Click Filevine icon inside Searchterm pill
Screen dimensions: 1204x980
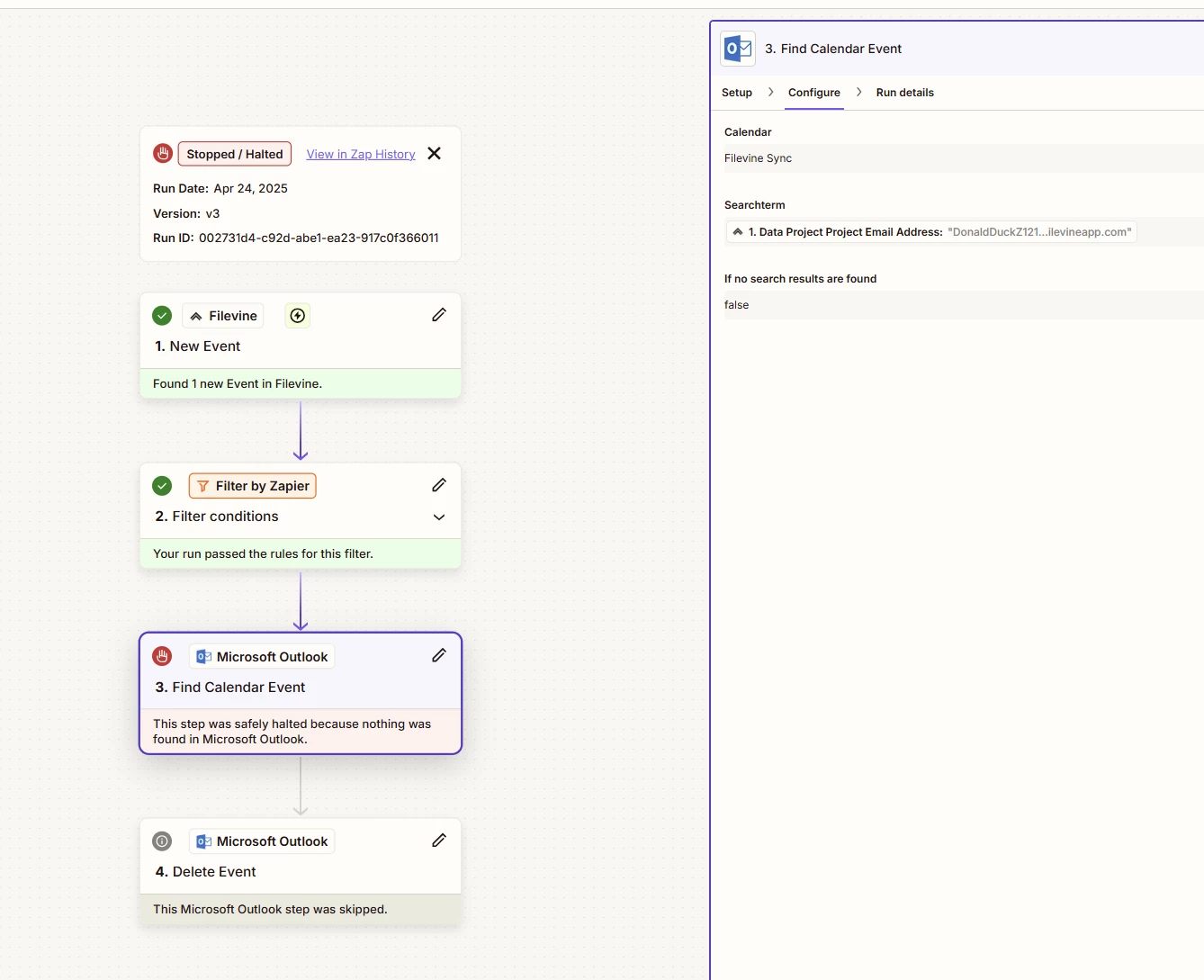pyautogui.click(x=738, y=232)
